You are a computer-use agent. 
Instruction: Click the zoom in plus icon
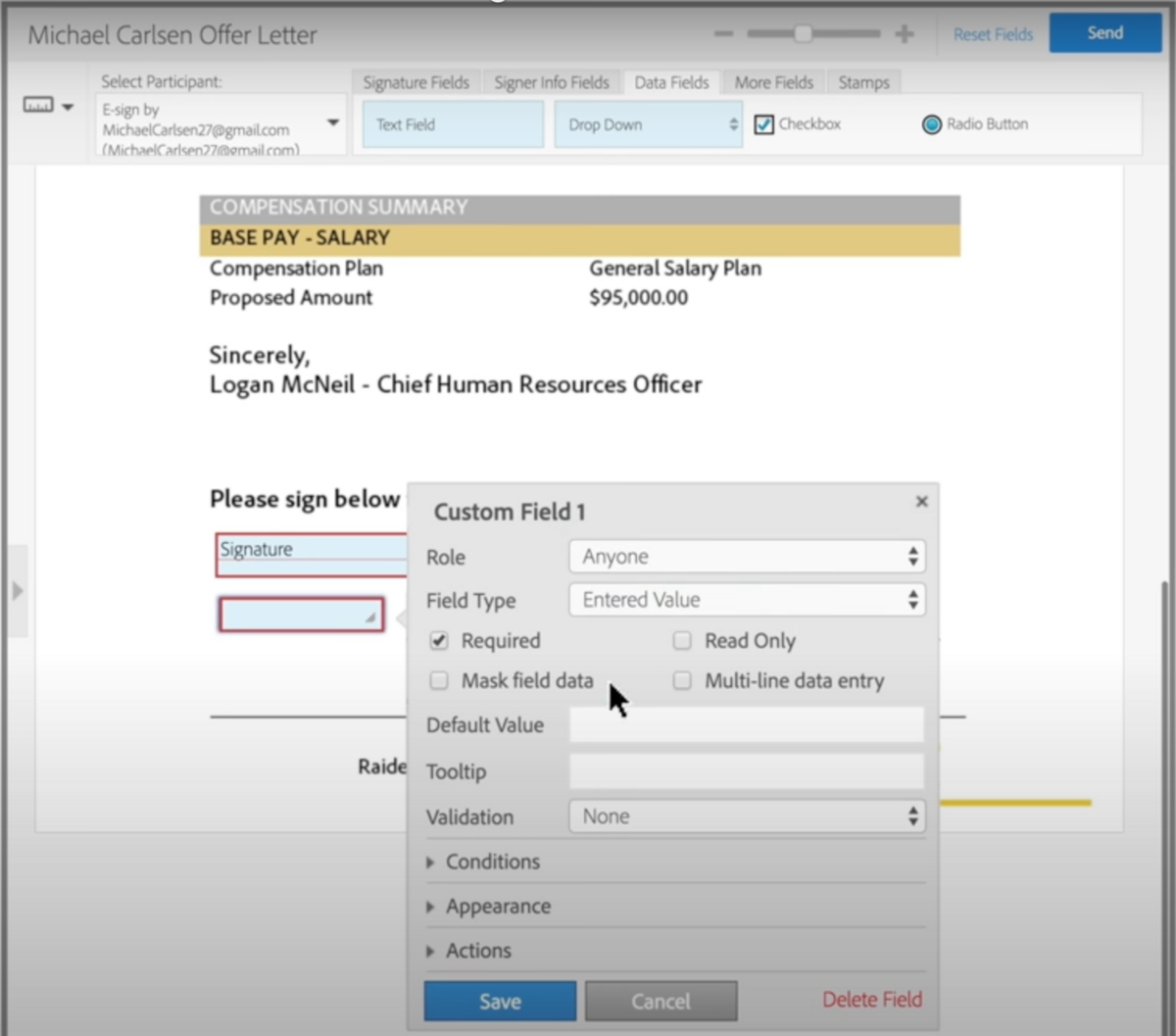[x=905, y=34]
